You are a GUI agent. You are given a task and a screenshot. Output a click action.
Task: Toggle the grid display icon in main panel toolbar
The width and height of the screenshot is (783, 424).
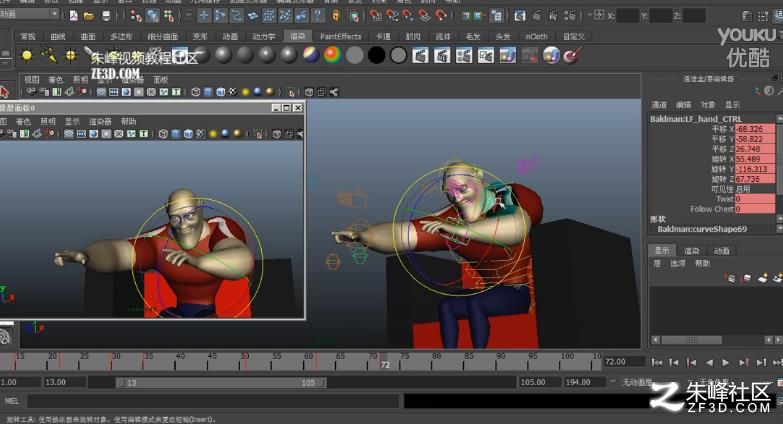[x=101, y=92]
